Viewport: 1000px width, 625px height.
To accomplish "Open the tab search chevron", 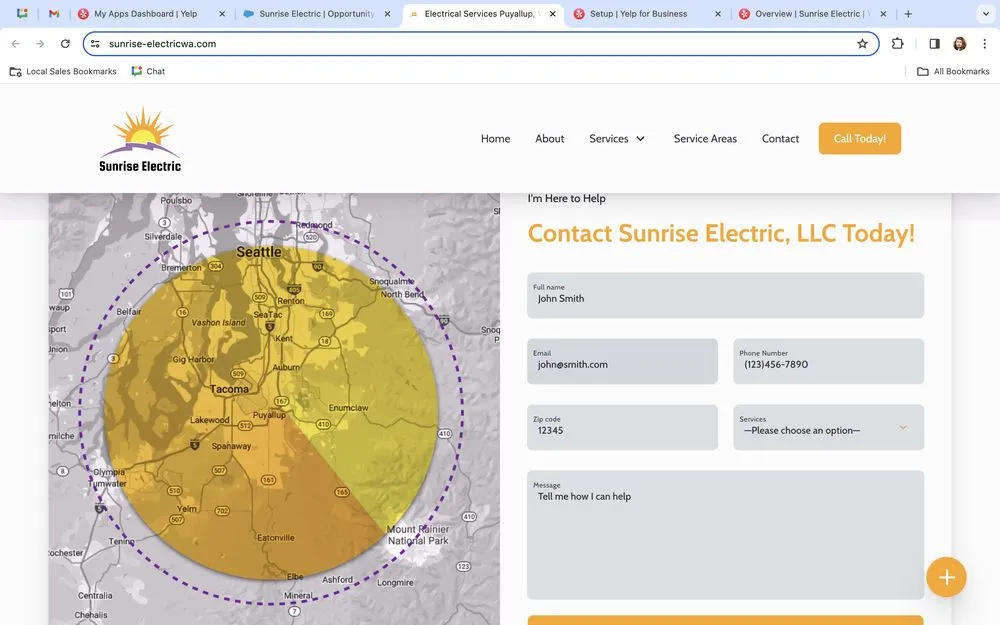I will (x=985, y=14).
